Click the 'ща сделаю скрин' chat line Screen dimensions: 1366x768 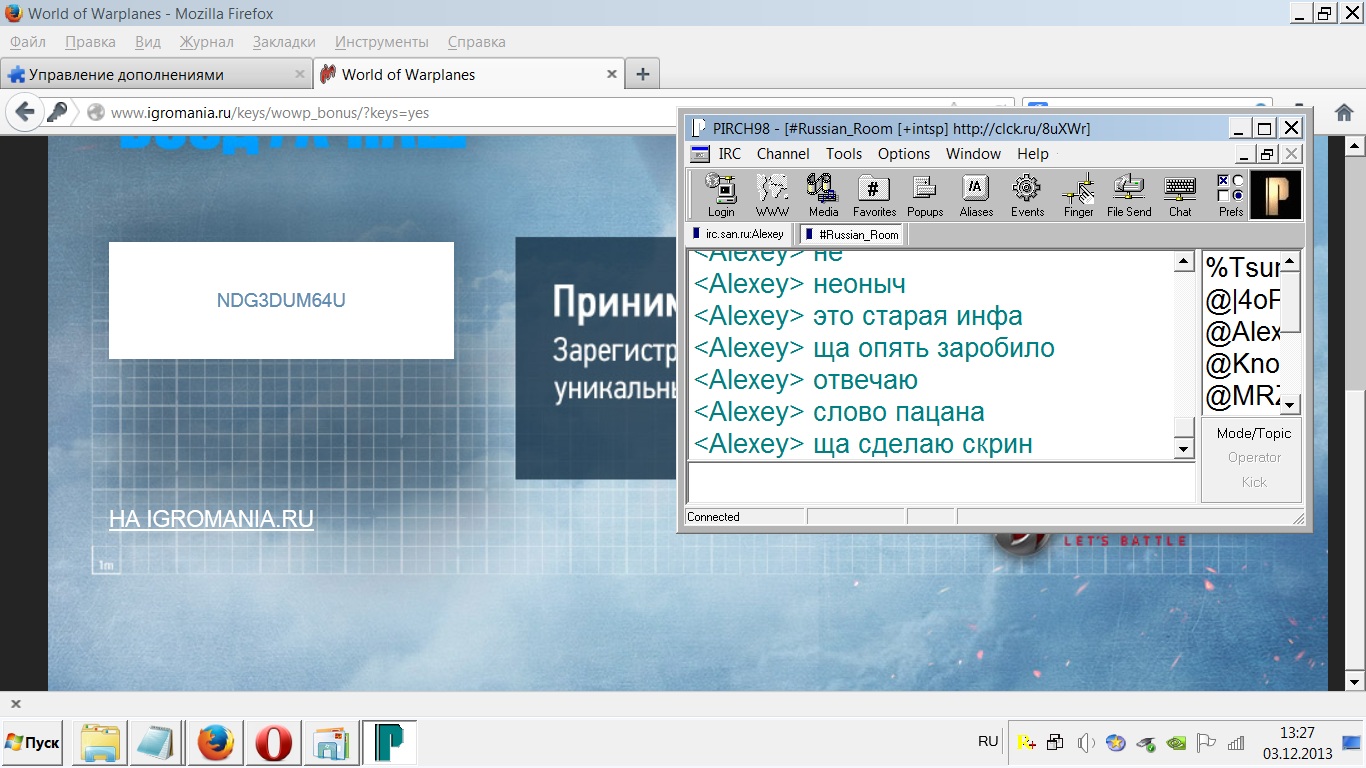(x=862, y=444)
